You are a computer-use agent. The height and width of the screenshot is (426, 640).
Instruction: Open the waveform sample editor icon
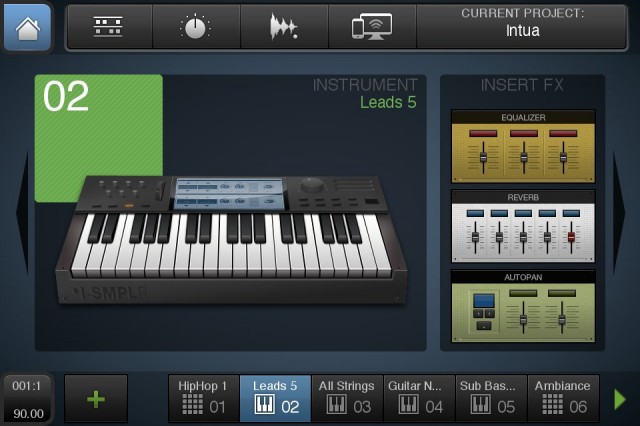coord(284,27)
